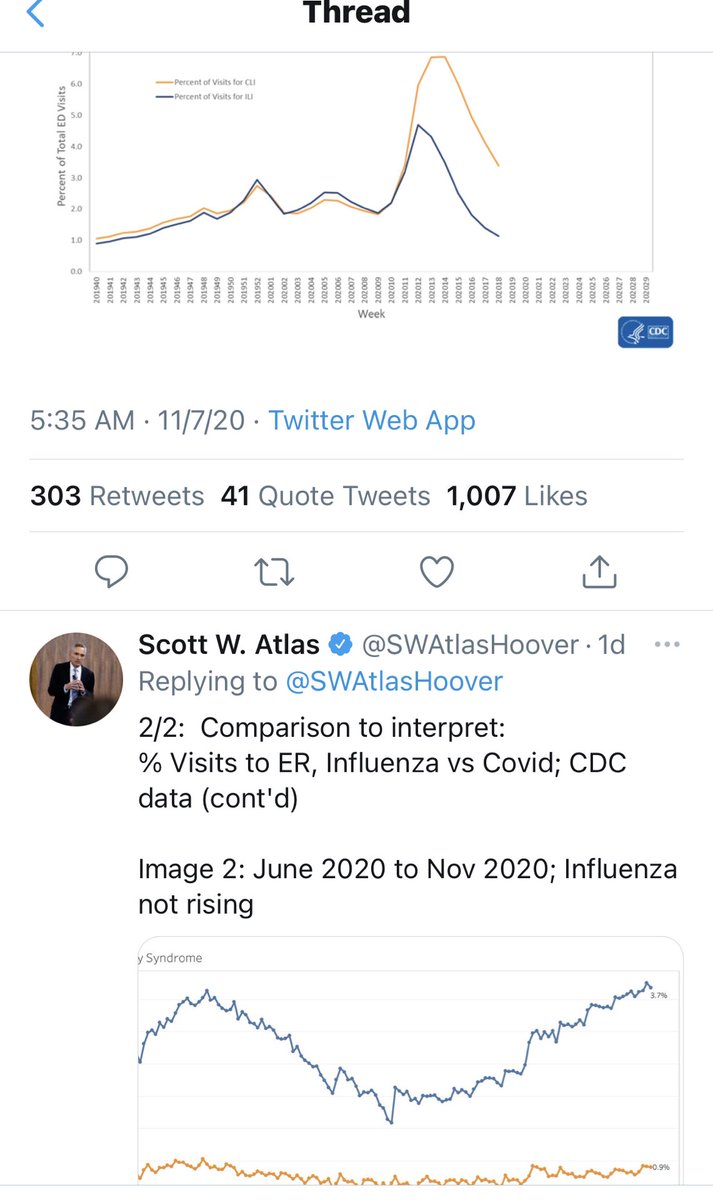Tap the Scott W. Atlas display name
This screenshot has height=1200, width=713.
coord(230,645)
